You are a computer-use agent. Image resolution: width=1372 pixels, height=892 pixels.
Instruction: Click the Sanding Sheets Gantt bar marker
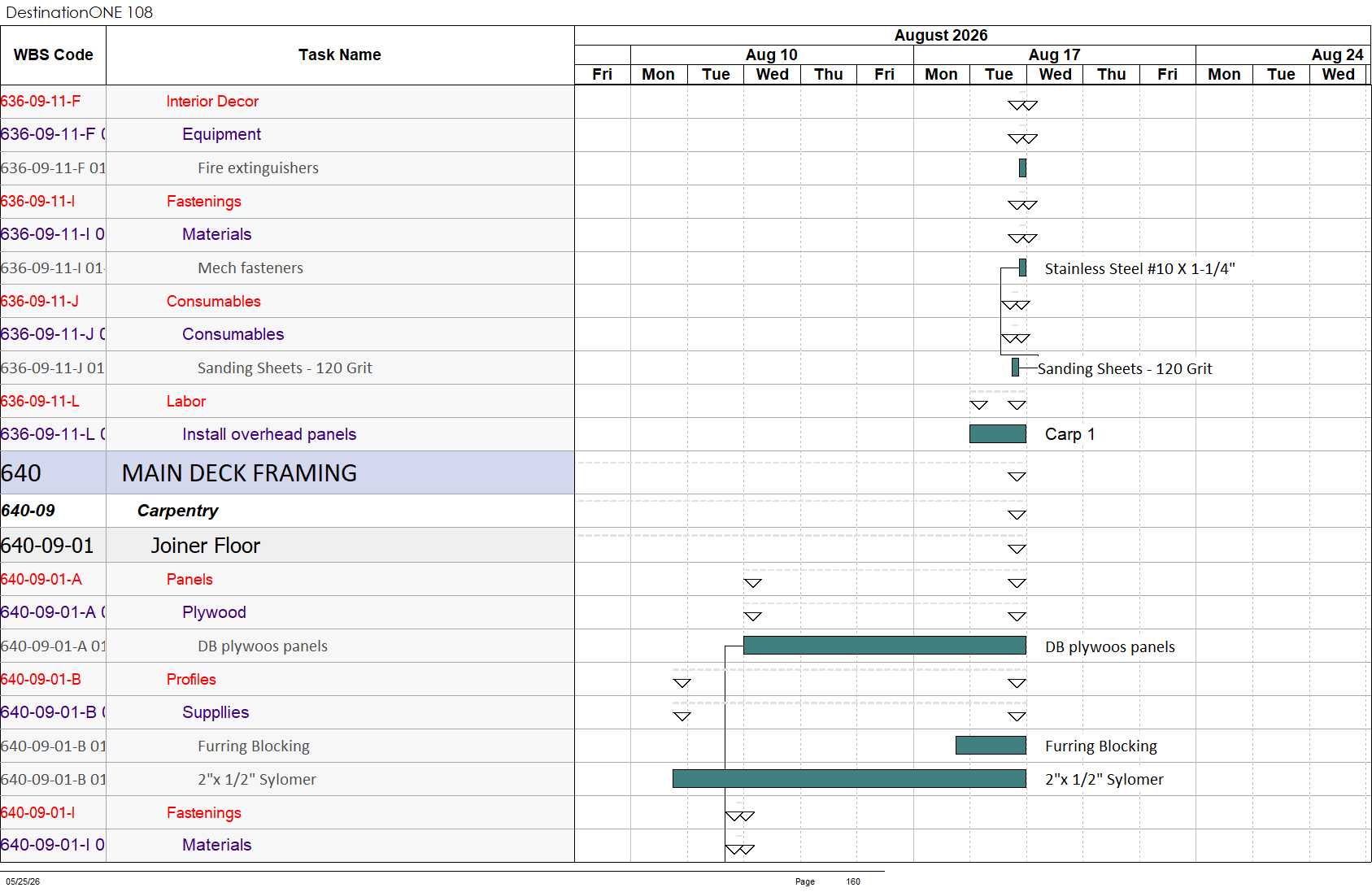coord(1015,368)
